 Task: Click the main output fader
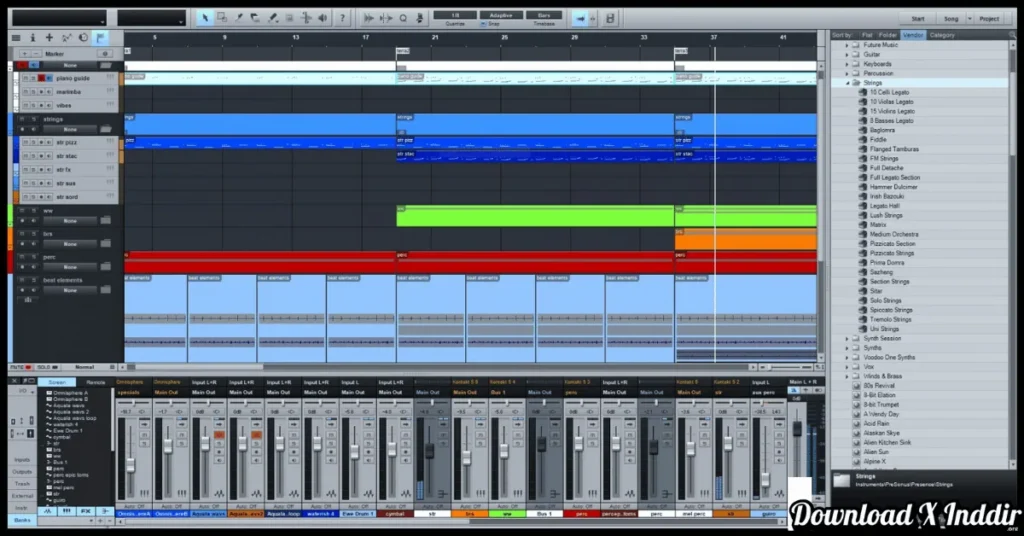click(797, 429)
